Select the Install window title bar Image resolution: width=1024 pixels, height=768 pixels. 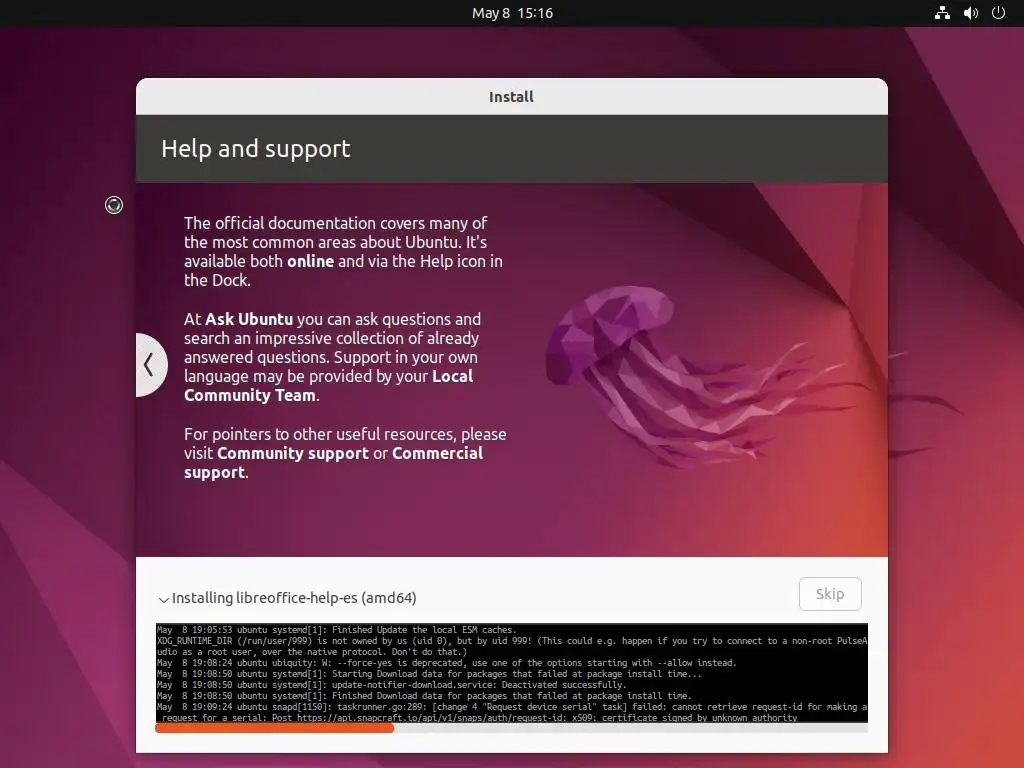coord(511,97)
